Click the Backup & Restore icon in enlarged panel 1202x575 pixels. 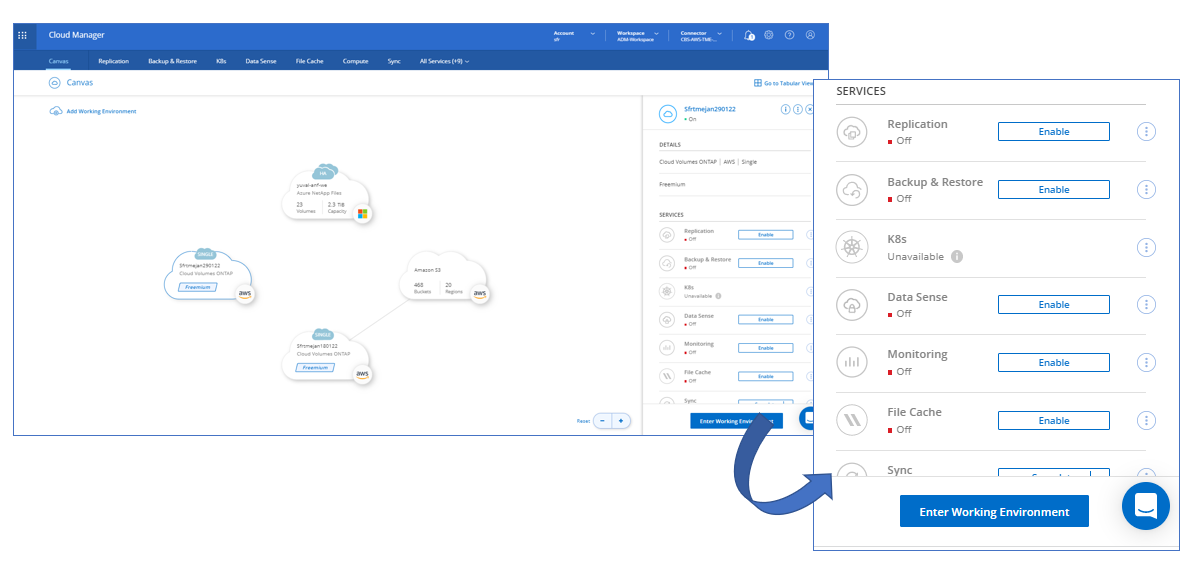pos(852,190)
